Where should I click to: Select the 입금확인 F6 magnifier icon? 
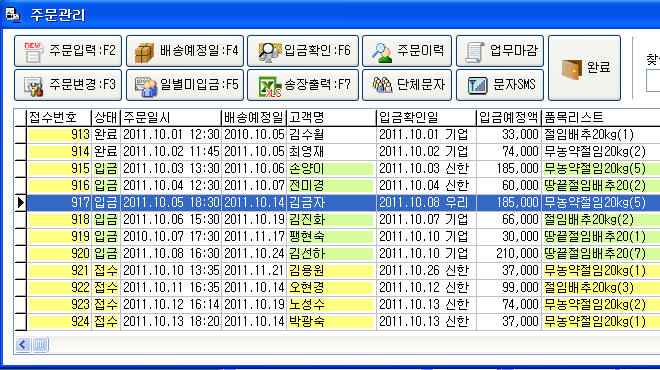pos(269,52)
